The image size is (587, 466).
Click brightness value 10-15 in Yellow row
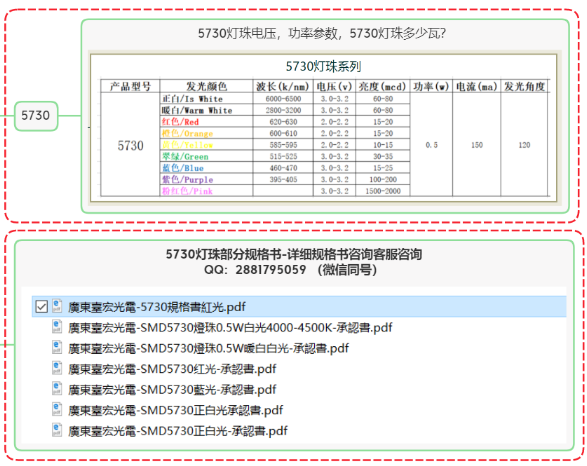coord(383,145)
